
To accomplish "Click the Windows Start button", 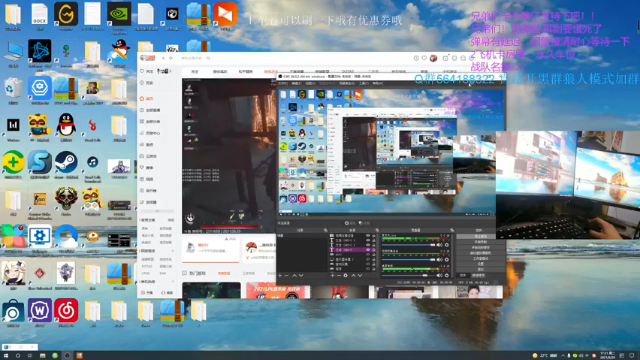I will [x=6, y=356].
